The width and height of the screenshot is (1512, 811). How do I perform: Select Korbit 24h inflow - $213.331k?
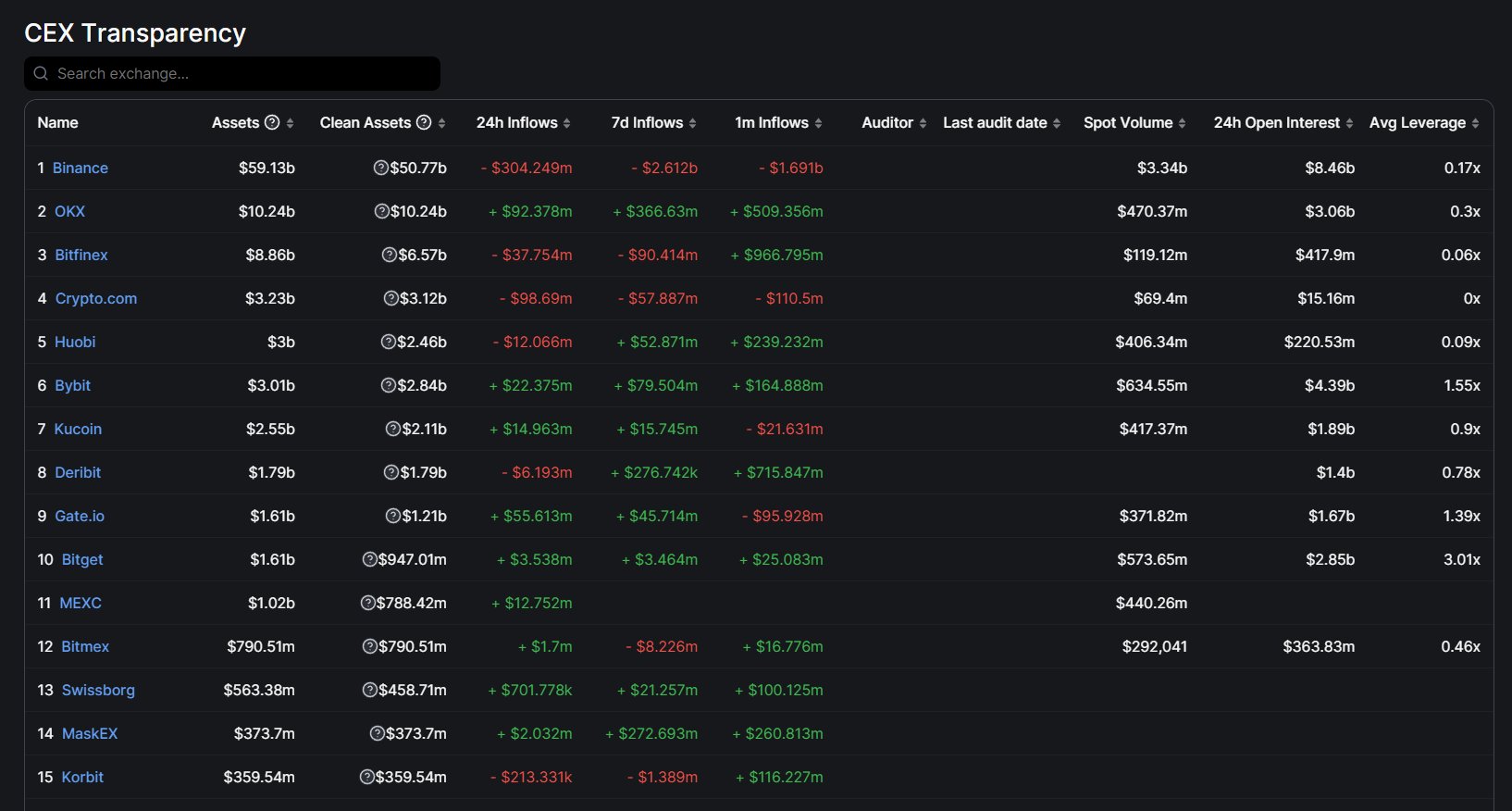point(531,777)
